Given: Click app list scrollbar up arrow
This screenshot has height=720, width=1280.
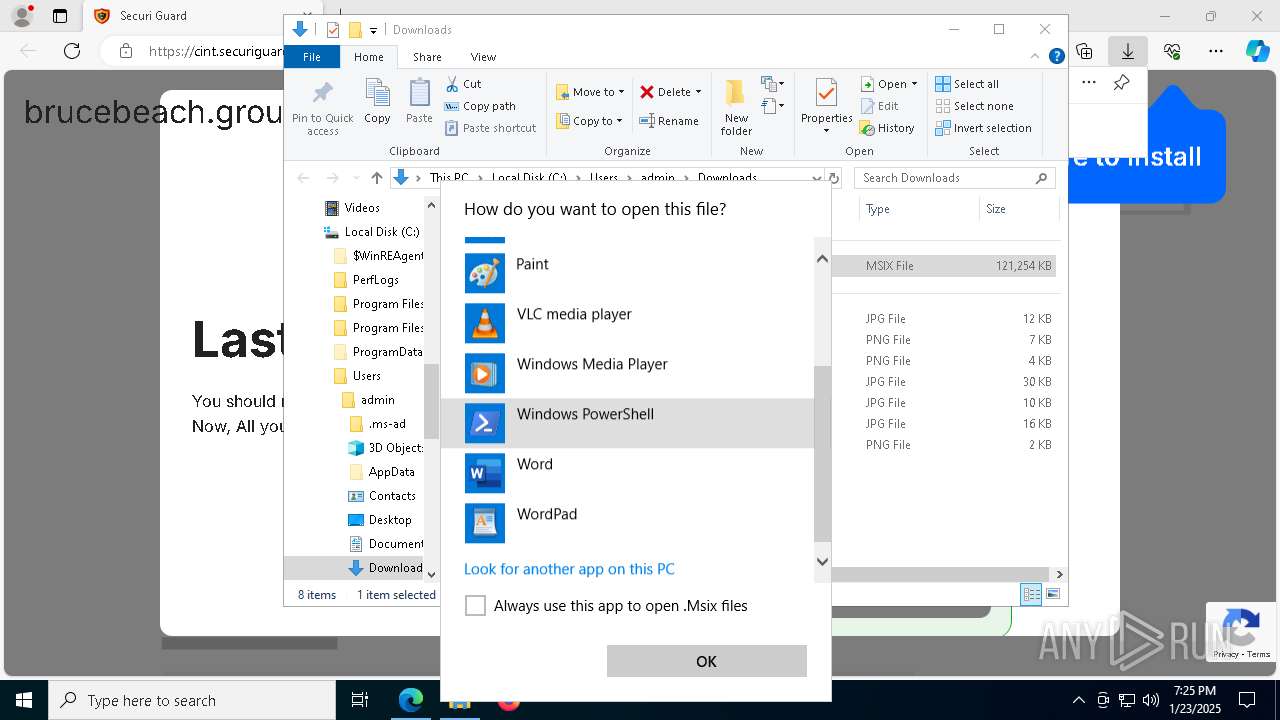Looking at the screenshot, I should tap(823, 259).
